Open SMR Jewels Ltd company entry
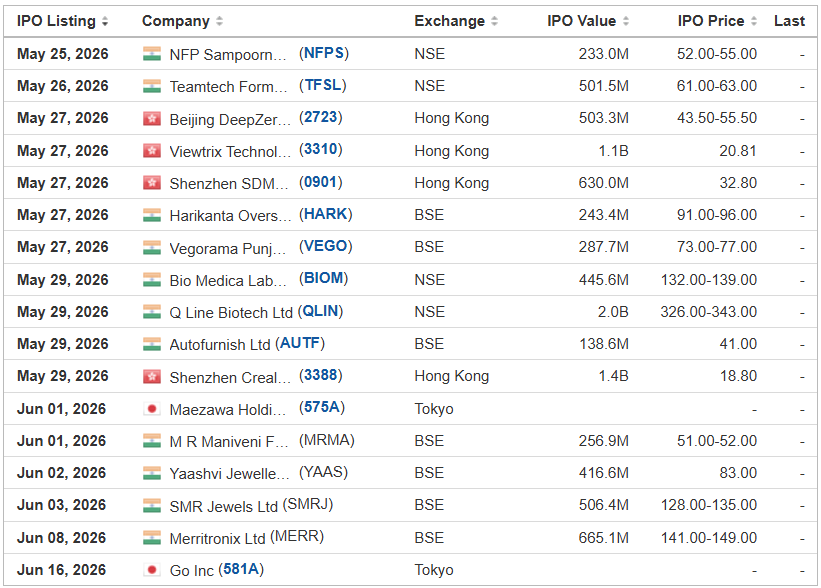Viewport: 821px width, 588px height. point(224,506)
